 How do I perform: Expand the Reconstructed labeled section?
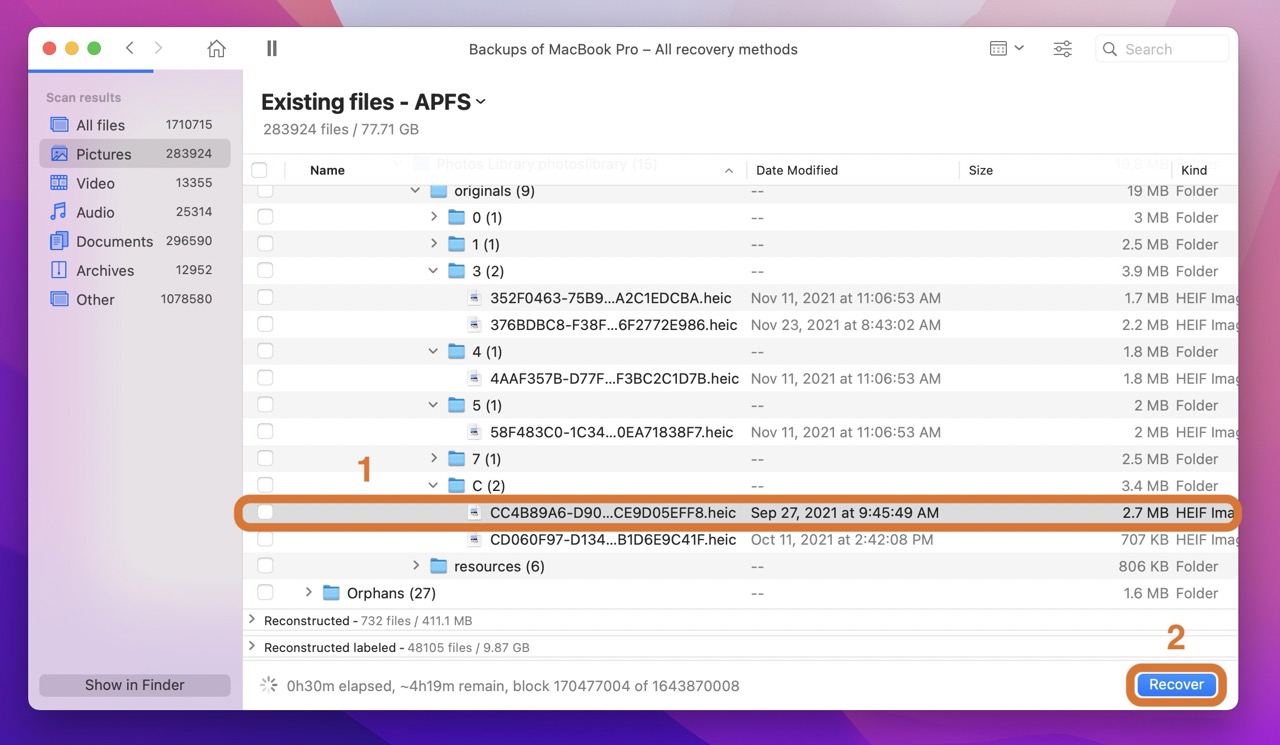click(x=251, y=647)
